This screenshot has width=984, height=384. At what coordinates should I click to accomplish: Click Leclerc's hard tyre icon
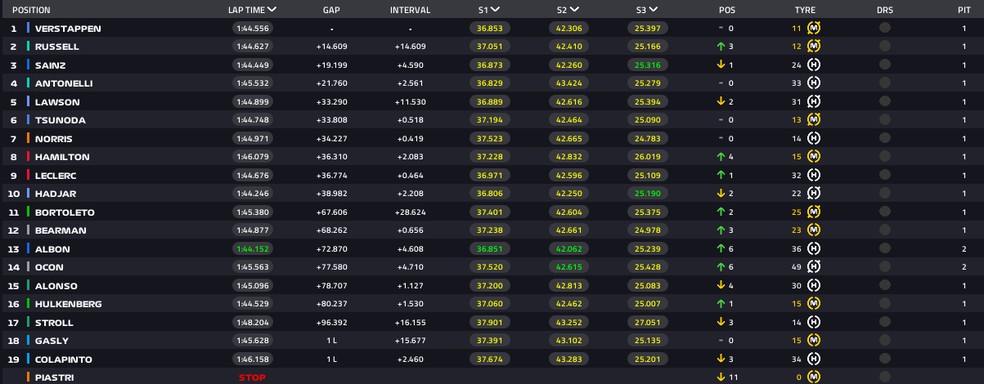(x=814, y=175)
